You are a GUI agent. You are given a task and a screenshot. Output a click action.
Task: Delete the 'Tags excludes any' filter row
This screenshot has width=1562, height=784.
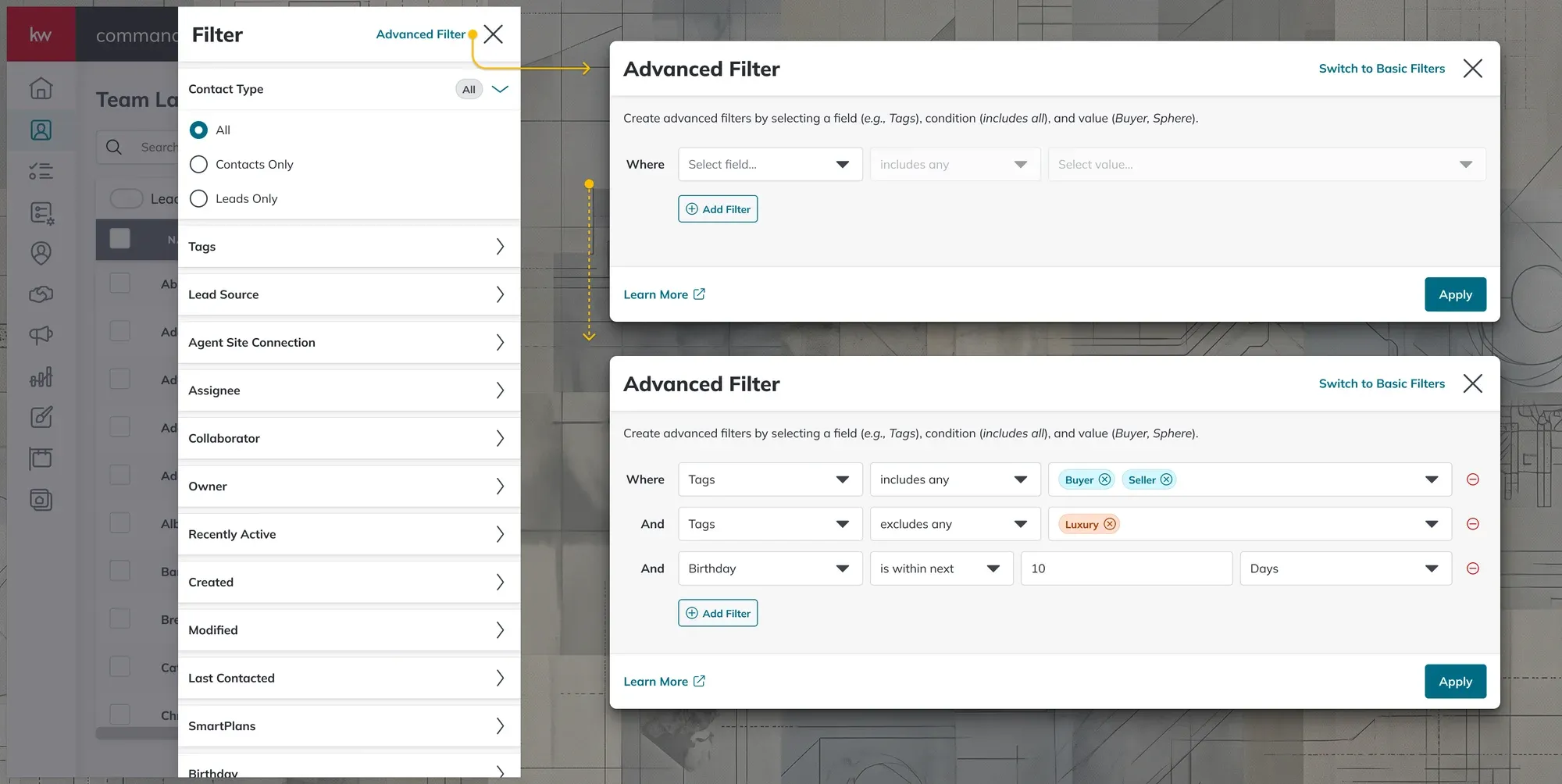(1473, 524)
